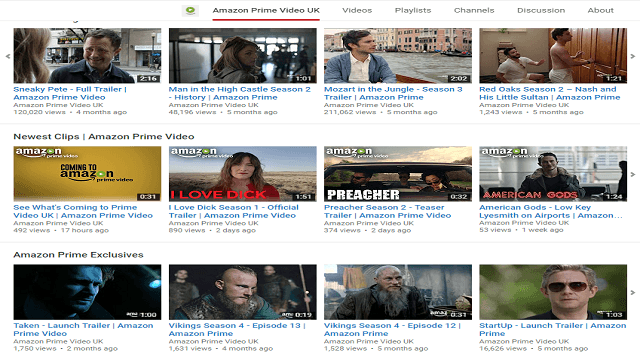Play the Mozart in the Jungle thumbnail
Viewport: 640px width, 360px height.
(398, 56)
